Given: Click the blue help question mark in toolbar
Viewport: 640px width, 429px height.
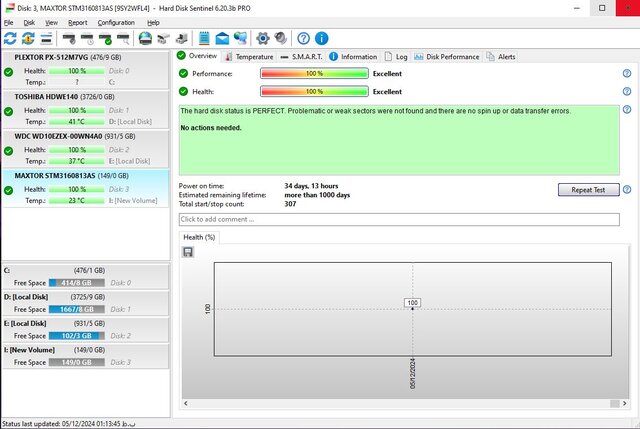Looking at the screenshot, I should coord(304,38).
